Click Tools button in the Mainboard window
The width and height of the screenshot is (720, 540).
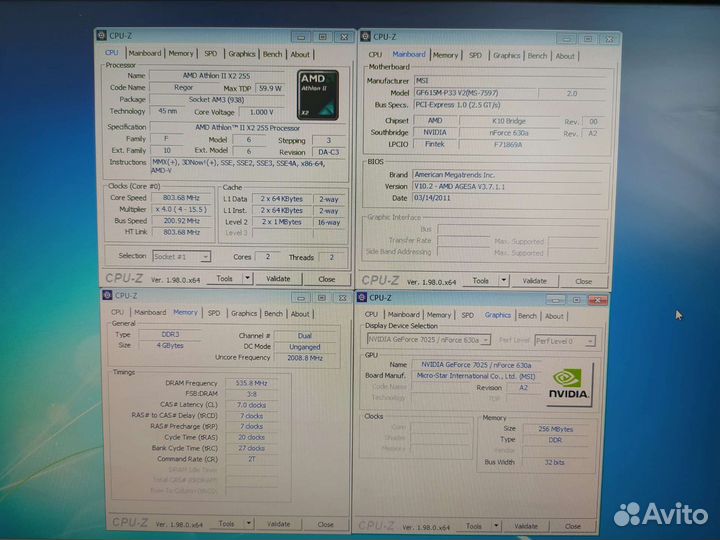480,280
